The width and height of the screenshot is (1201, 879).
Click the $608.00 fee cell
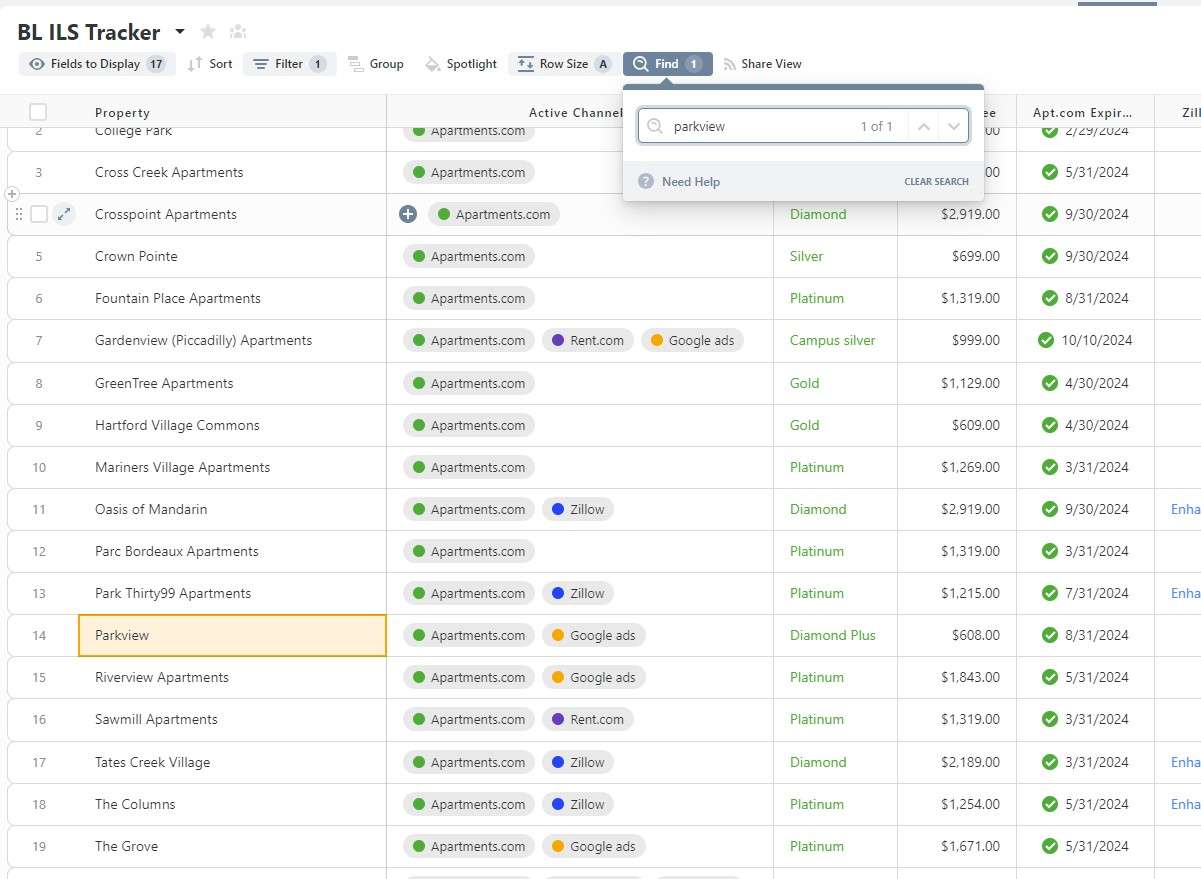(957, 635)
